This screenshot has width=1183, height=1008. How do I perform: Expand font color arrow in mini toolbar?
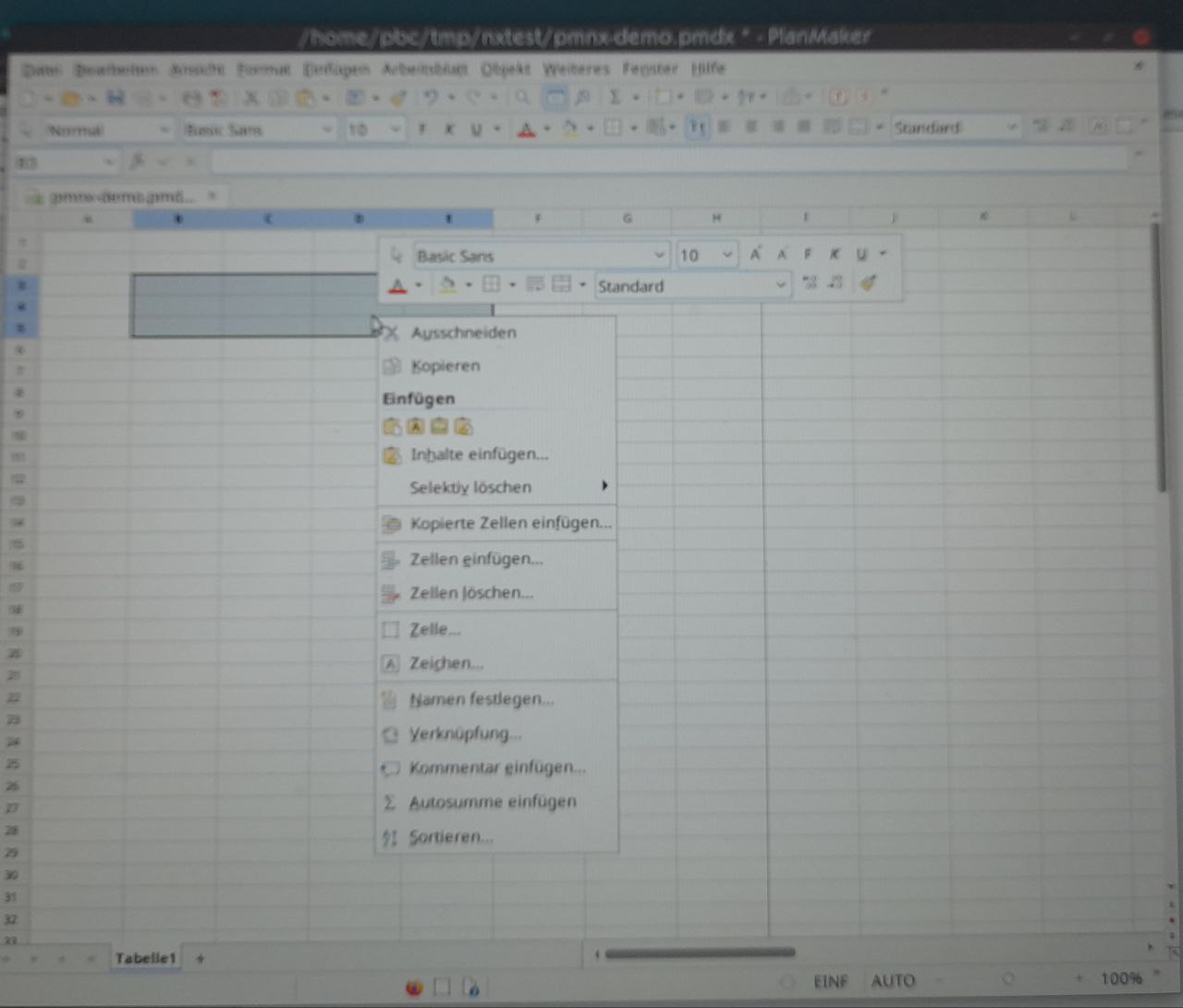(x=419, y=285)
